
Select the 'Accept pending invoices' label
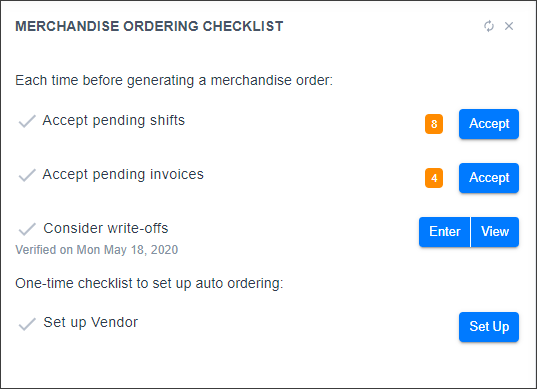[123, 175]
